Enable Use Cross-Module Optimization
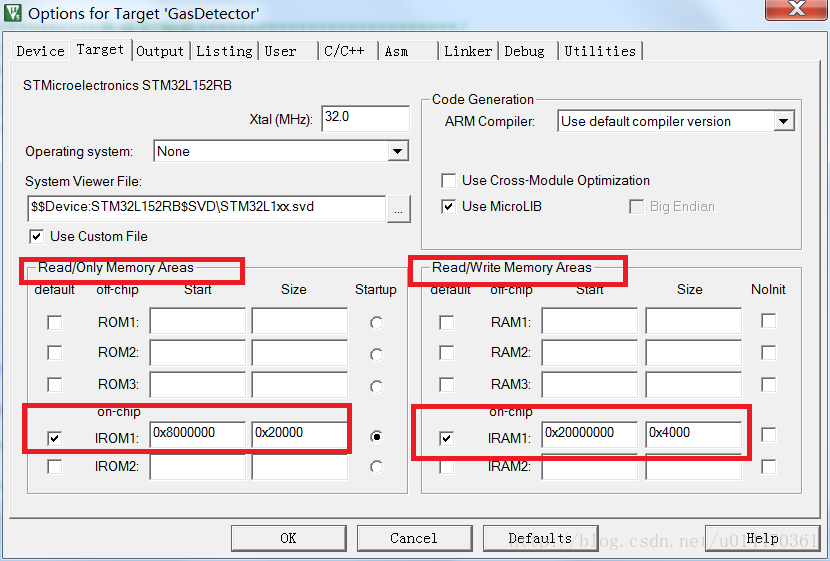830x561 pixels. (448, 180)
